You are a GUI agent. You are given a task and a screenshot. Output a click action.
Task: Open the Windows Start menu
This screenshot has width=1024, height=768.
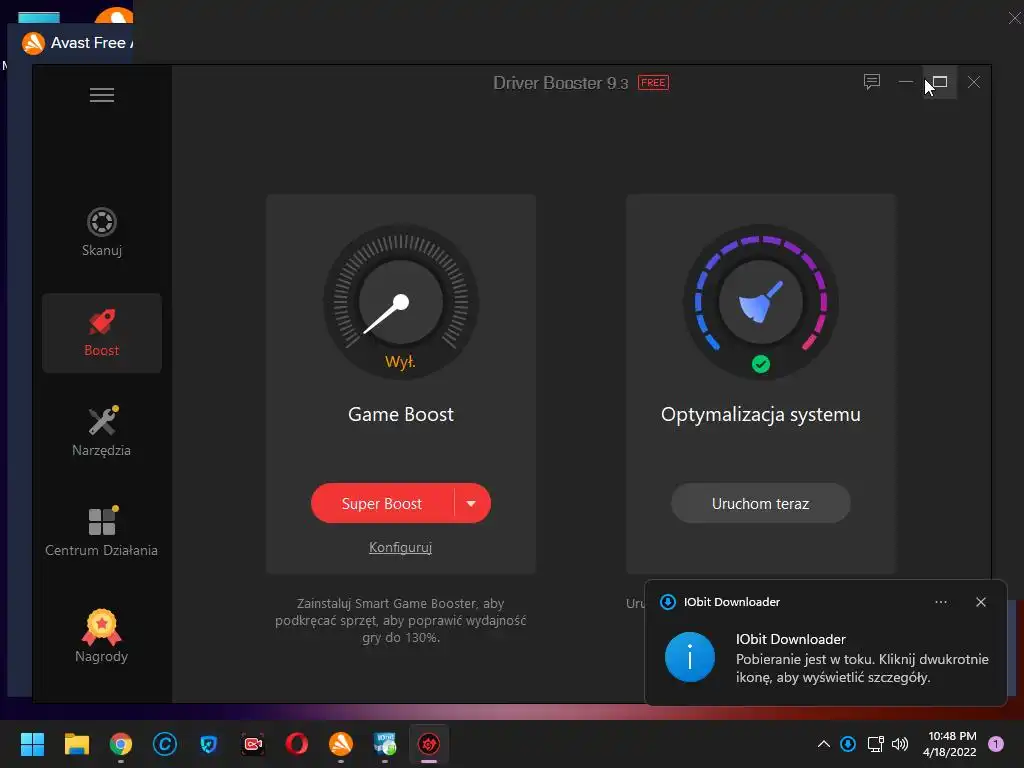point(32,744)
